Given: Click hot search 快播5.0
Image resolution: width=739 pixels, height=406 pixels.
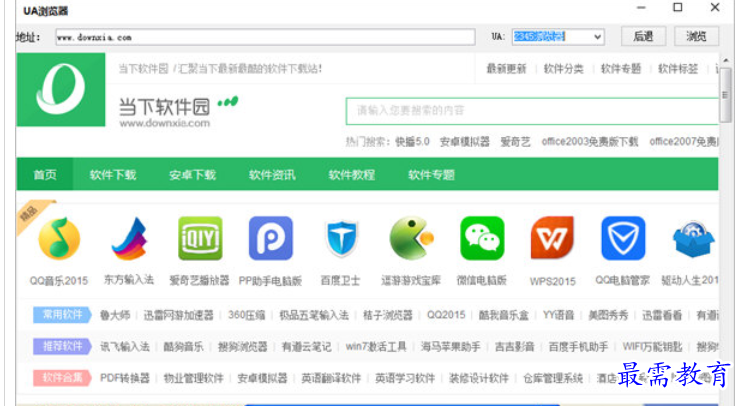Looking at the screenshot, I should click(412, 141).
